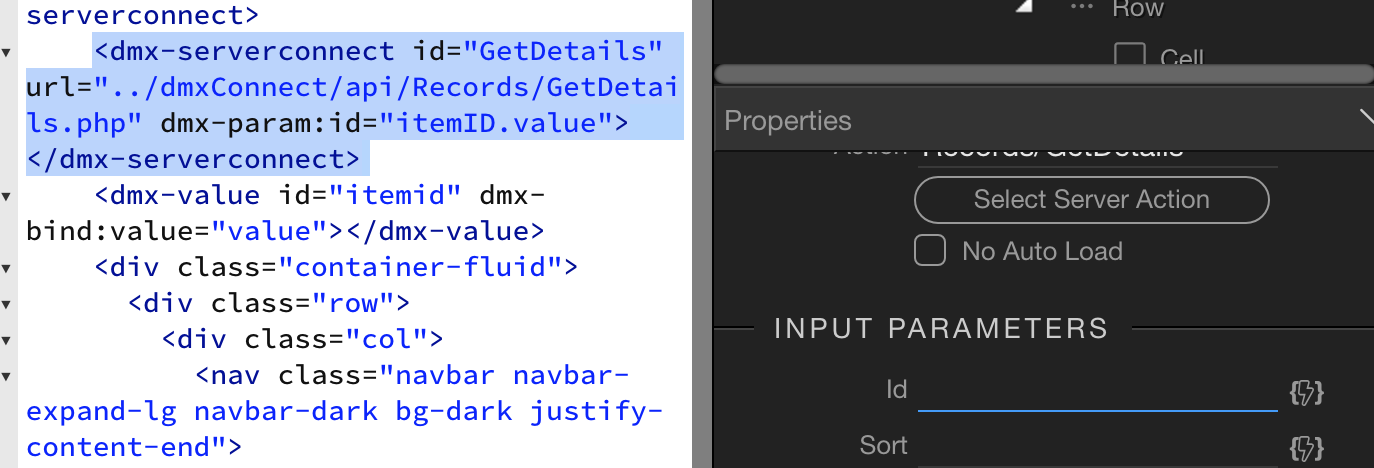Fold the container-fluid div code block
This screenshot has height=468, width=1374.
(7, 268)
